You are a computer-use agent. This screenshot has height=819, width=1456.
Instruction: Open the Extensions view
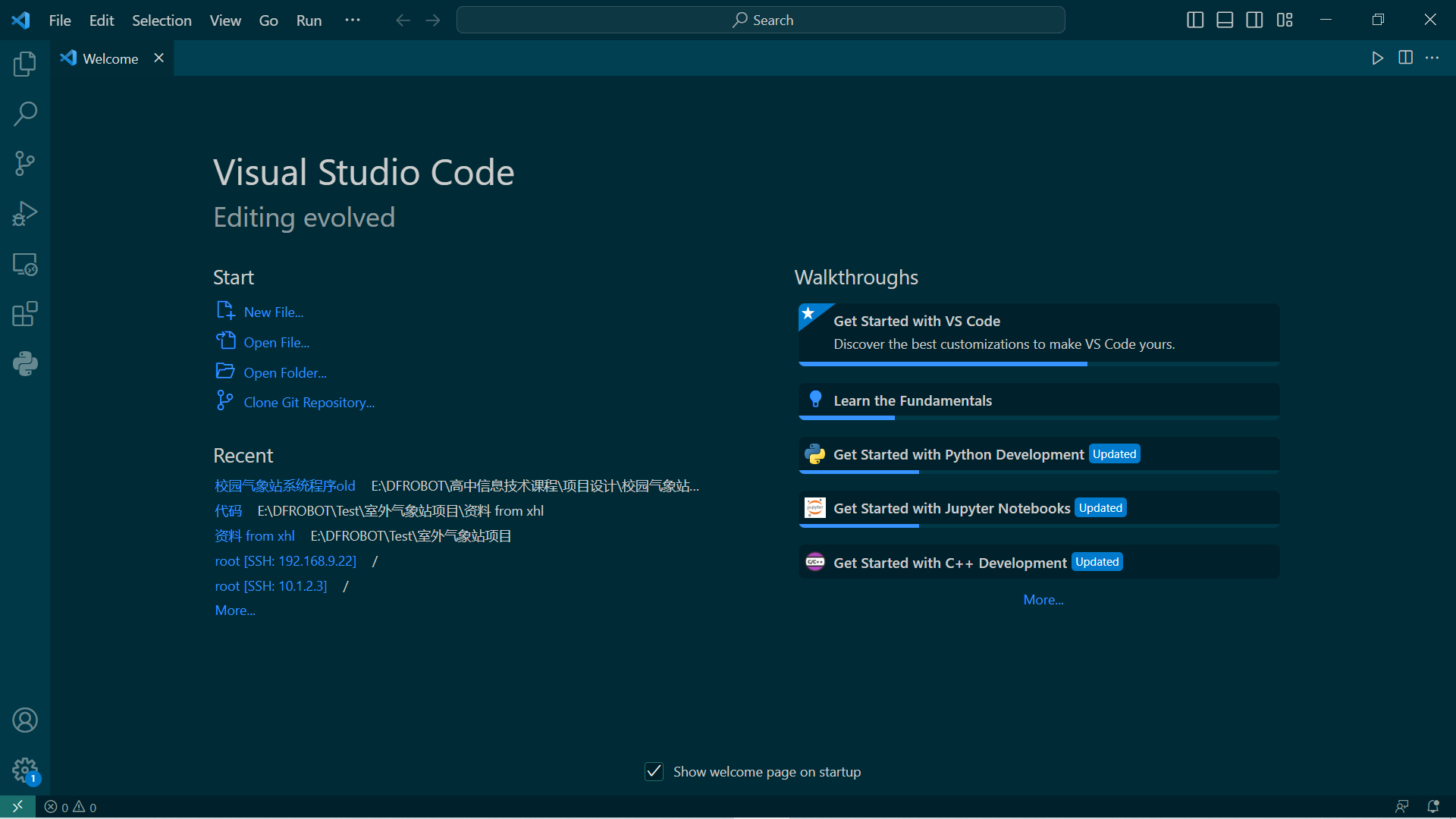coord(25,314)
